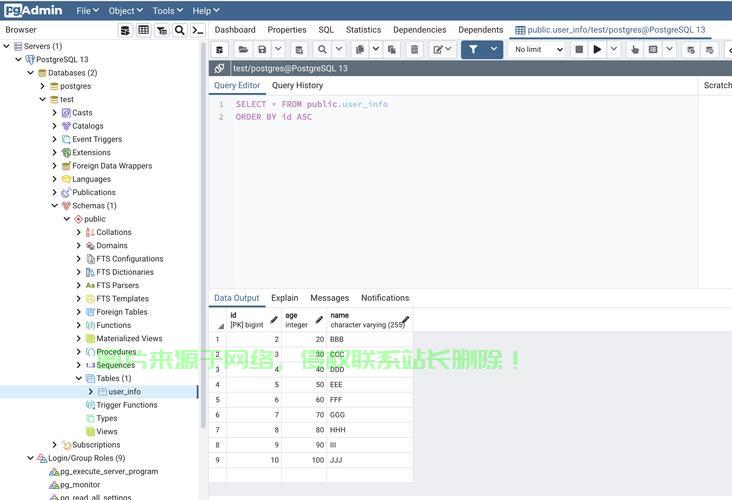Click inside the SQL query editor area
This screenshot has width=732, height=500.
pos(453,191)
